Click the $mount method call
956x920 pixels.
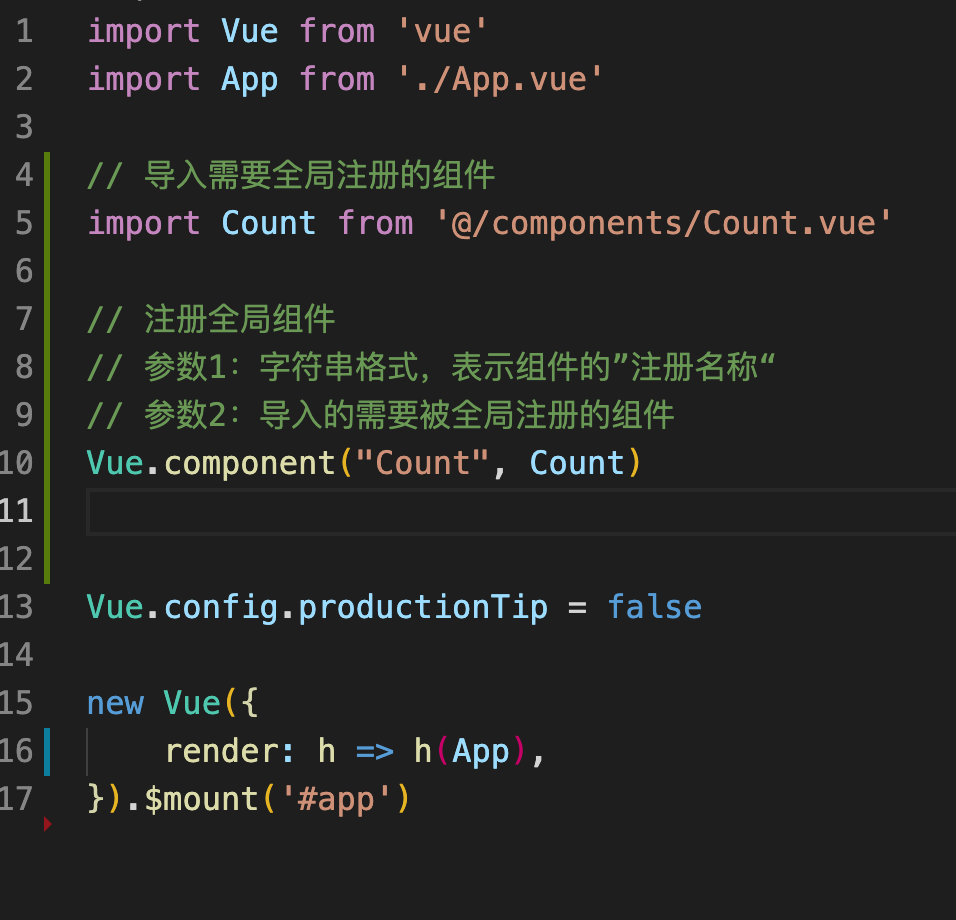(x=202, y=799)
